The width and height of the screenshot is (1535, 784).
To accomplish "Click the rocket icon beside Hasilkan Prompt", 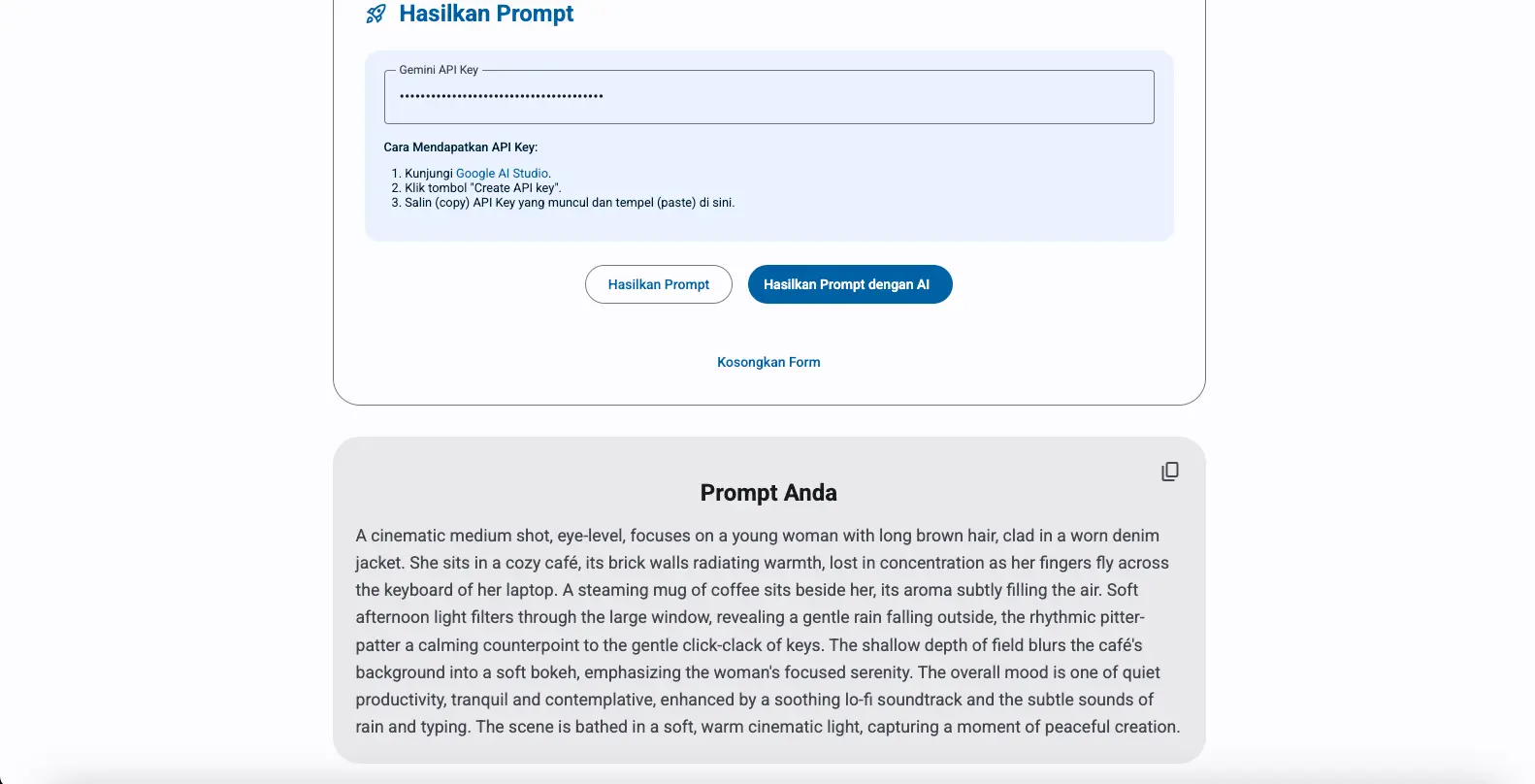I will click(376, 14).
